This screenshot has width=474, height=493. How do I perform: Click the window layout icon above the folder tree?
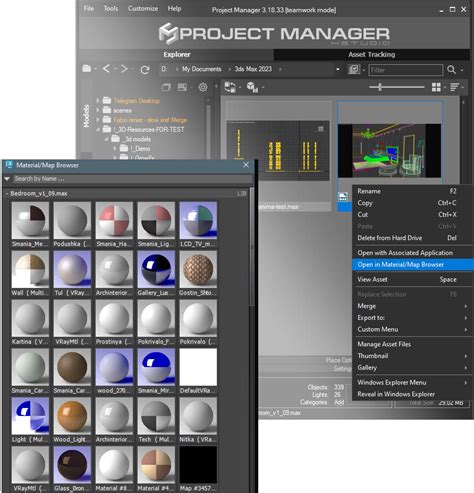click(x=166, y=87)
